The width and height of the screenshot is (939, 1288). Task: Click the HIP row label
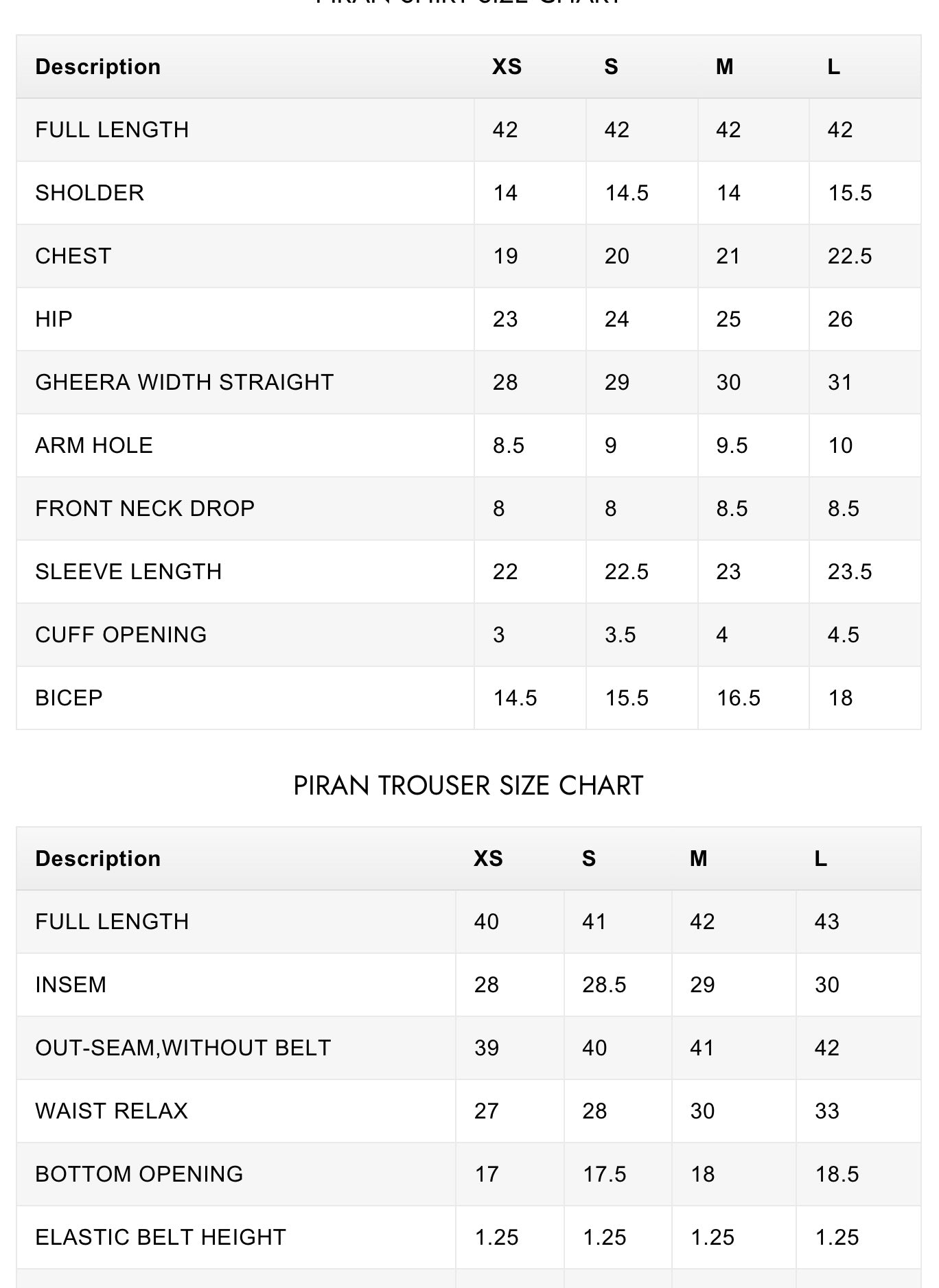[54, 319]
